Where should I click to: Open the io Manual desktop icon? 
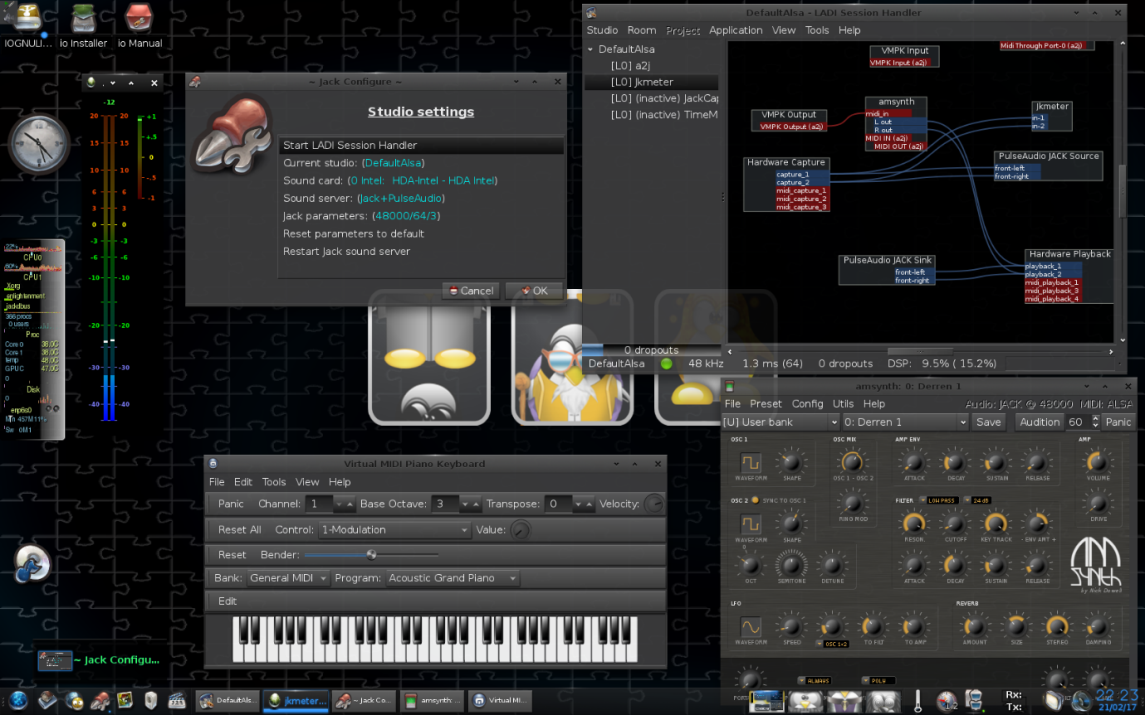coord(139,18)
